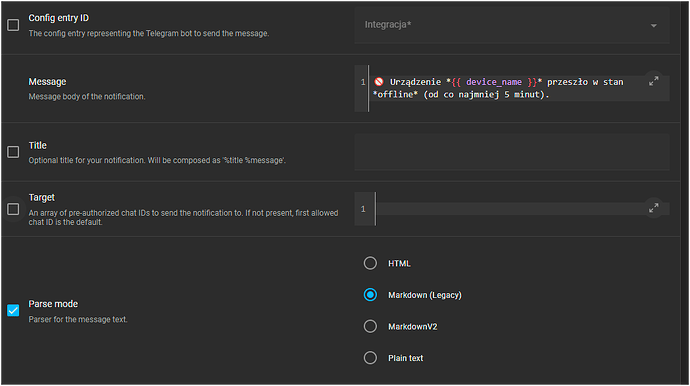Select Markdown (Legacy) radio option

(x=370, y=295)
